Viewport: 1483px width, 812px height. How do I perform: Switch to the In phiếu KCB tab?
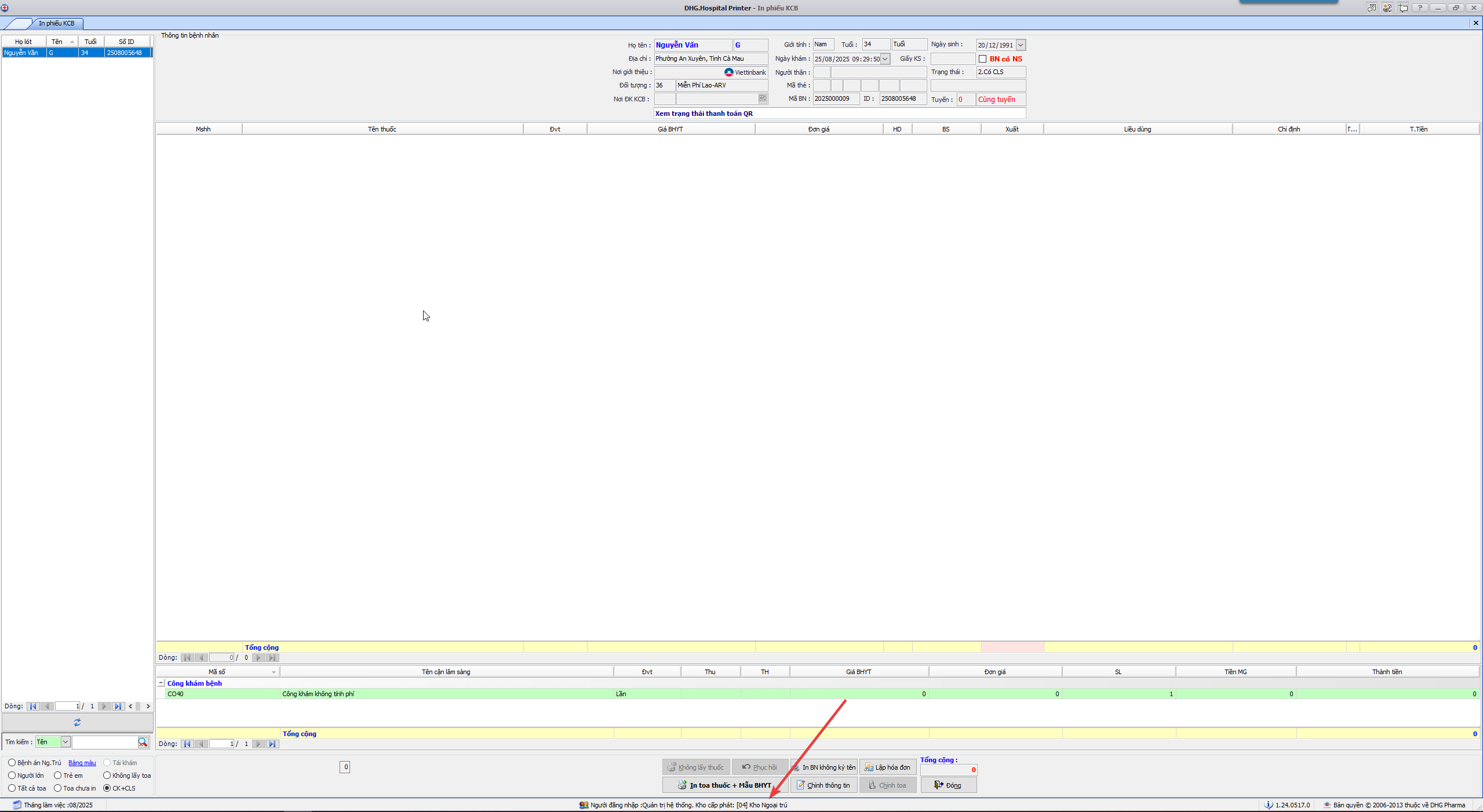pos(56,23)
